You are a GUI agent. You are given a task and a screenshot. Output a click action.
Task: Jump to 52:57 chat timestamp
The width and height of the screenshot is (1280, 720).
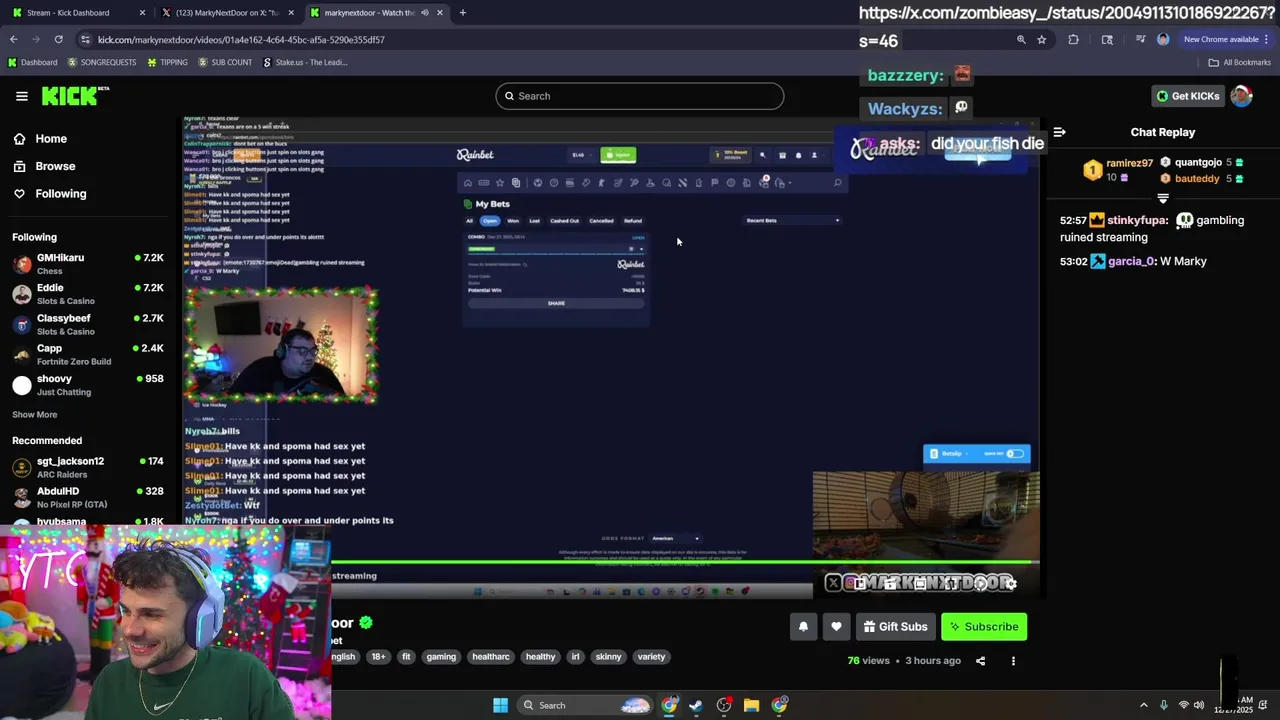(x=1073, y=220)
